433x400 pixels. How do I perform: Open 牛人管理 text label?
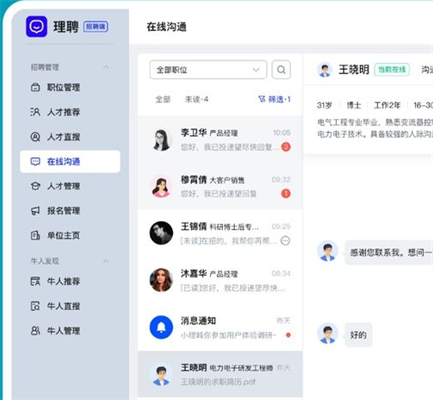pos(63,331)
